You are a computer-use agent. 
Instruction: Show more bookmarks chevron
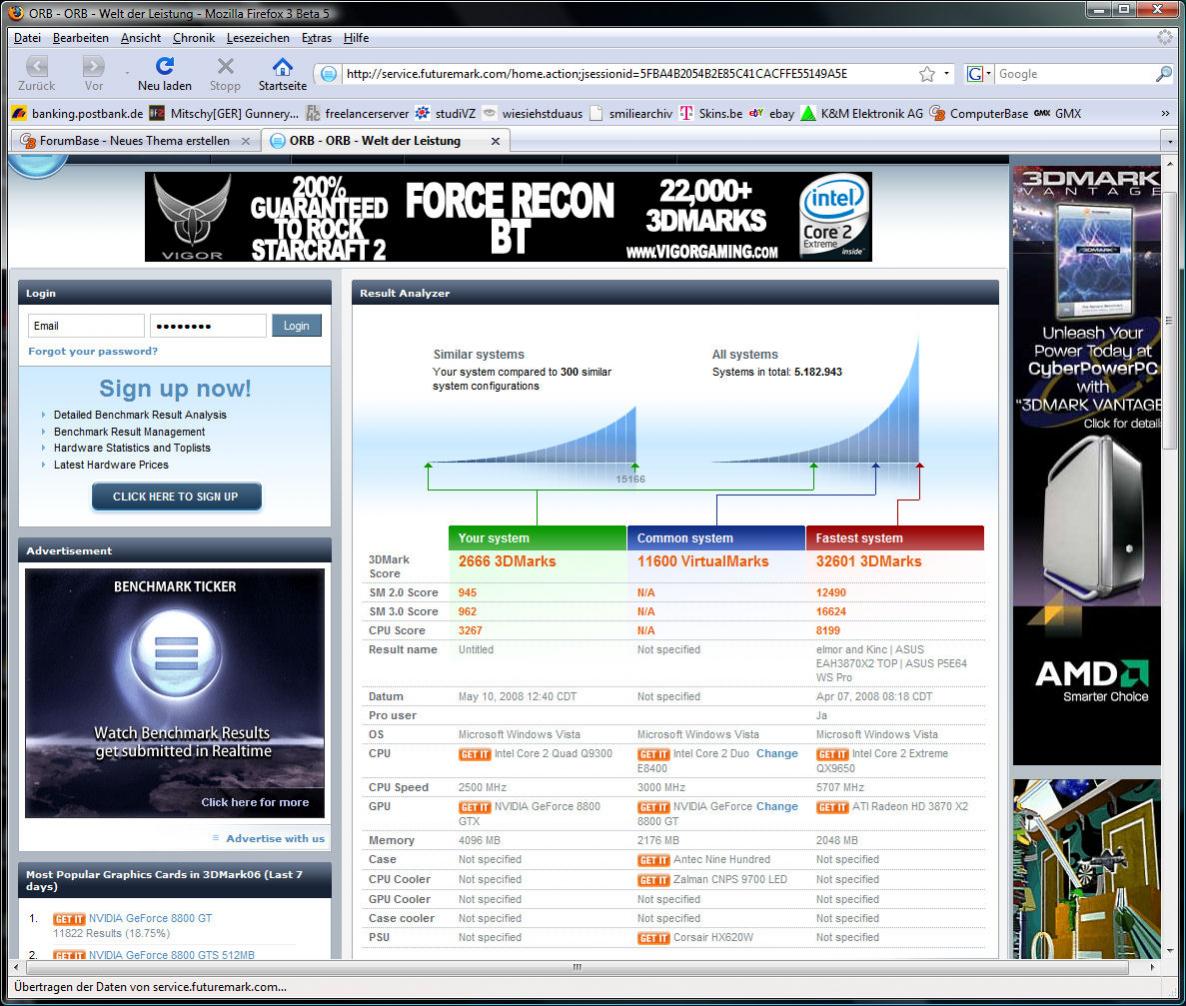pos(1166,113)
